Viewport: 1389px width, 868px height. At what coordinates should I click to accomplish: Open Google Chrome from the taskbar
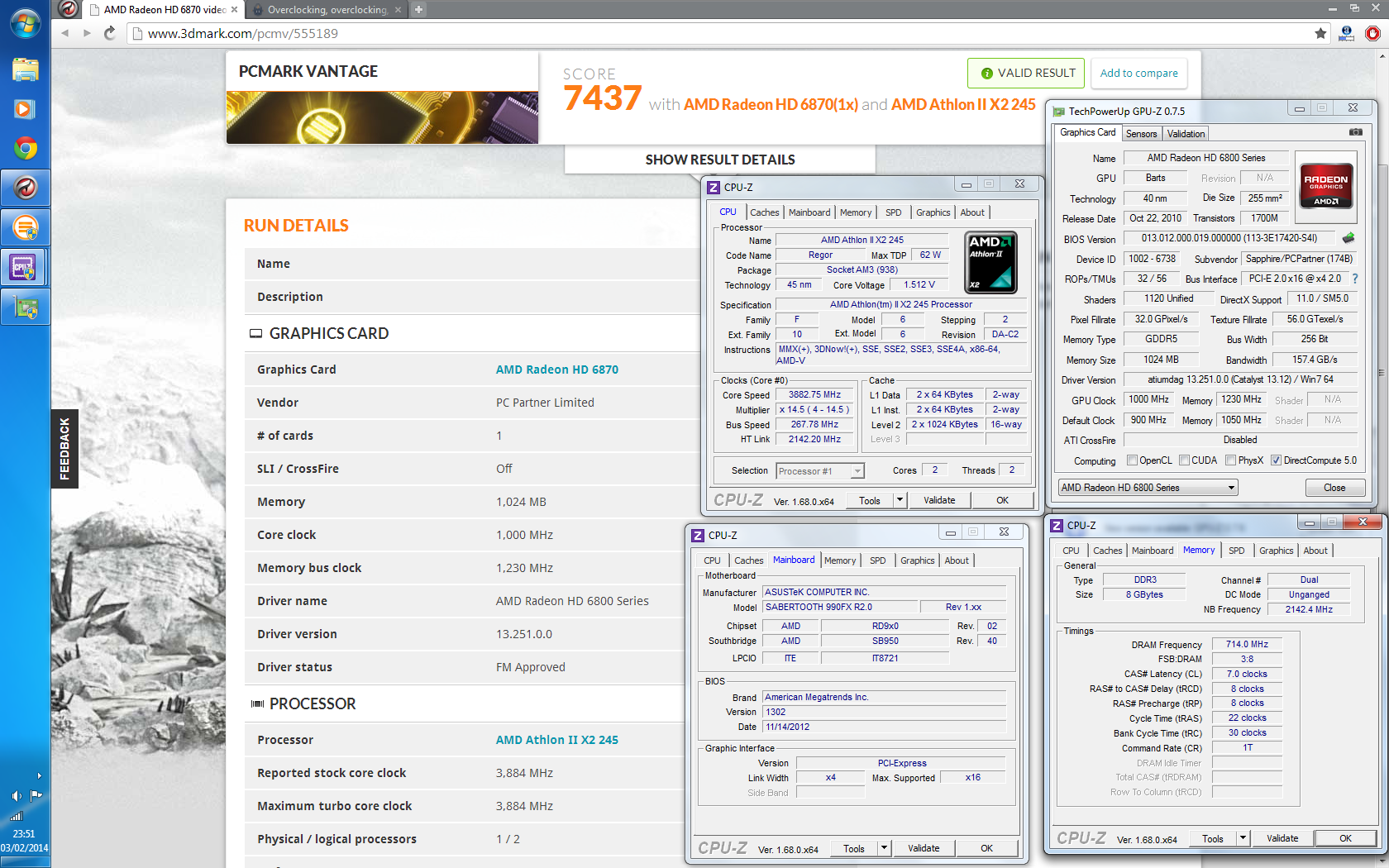coord(25,149)
